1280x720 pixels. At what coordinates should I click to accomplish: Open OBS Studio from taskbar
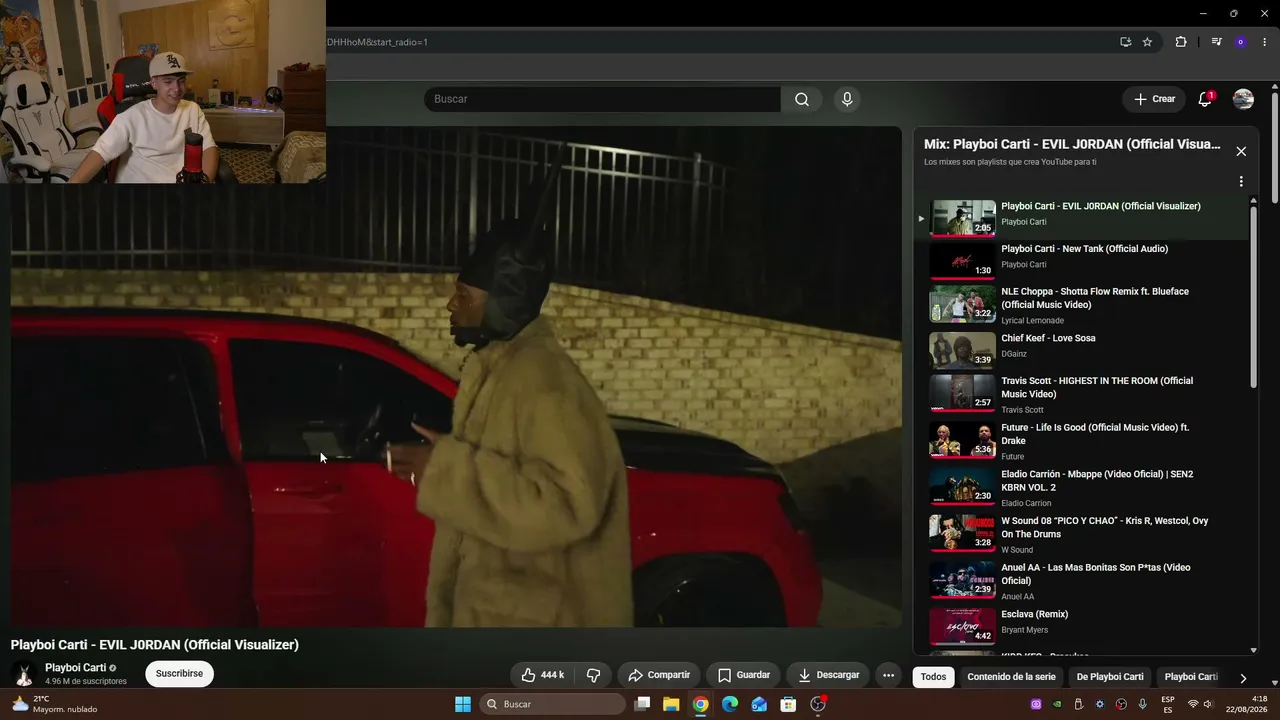[x=818, y=704]
